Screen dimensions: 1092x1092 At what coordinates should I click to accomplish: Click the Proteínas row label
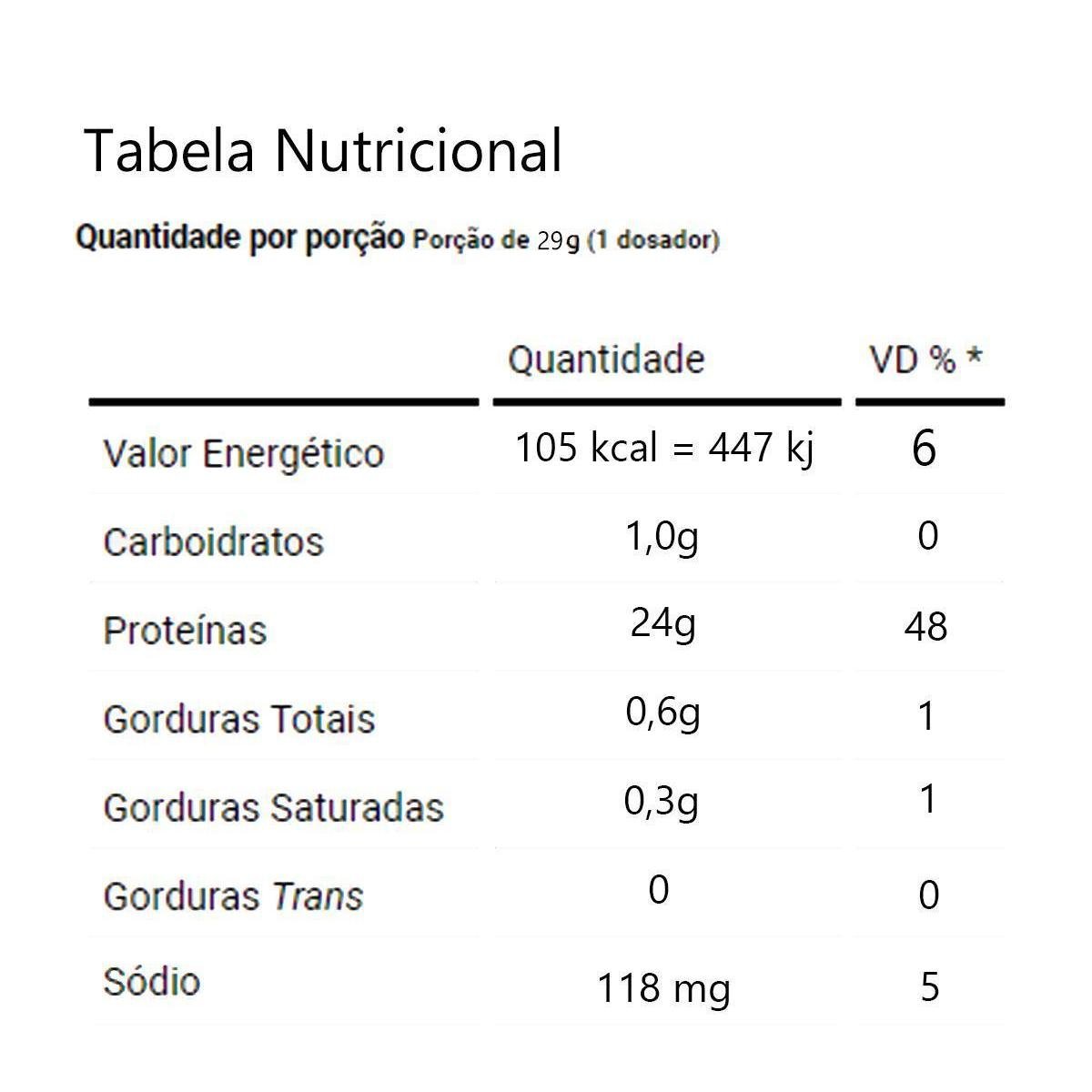click(185, 630)
